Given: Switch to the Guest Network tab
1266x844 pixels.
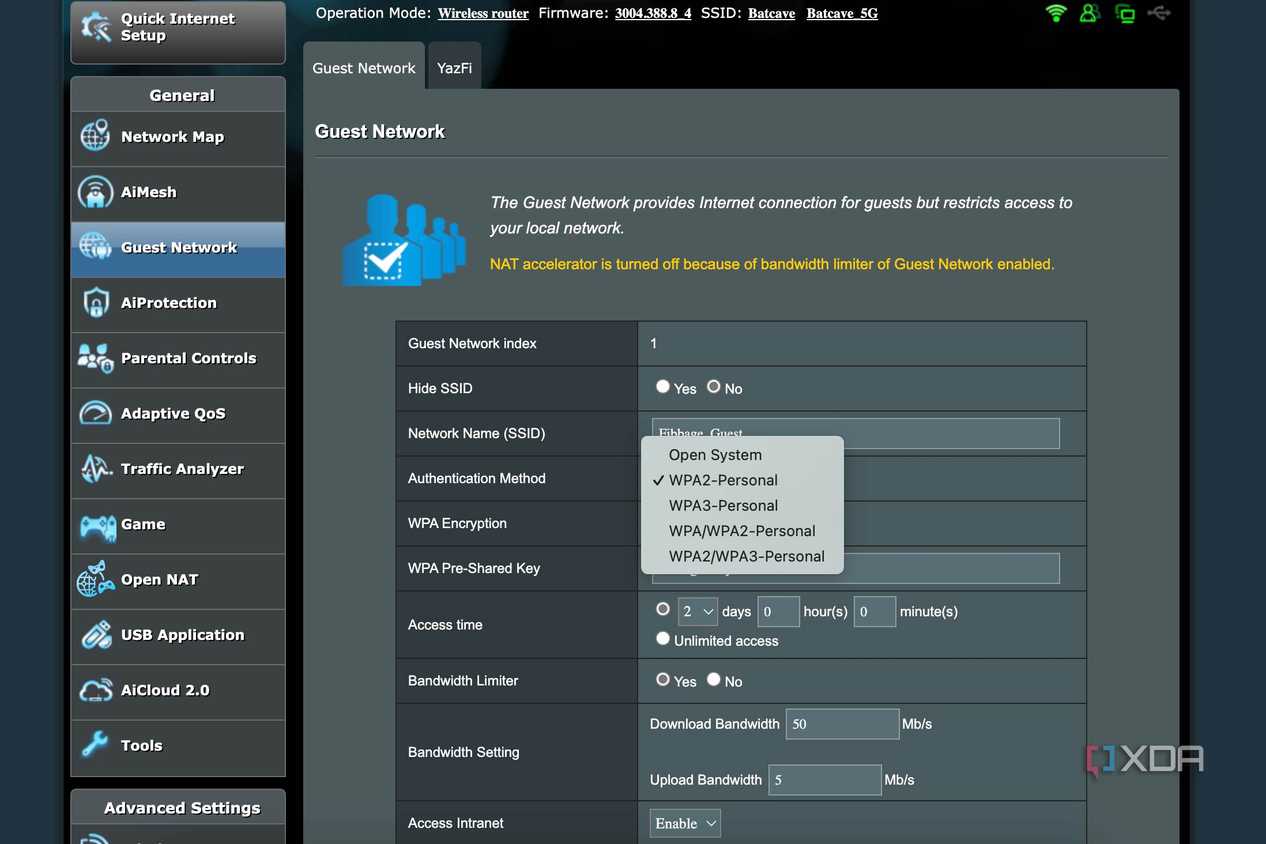Looking at the screenshot, I should (364, 67).
